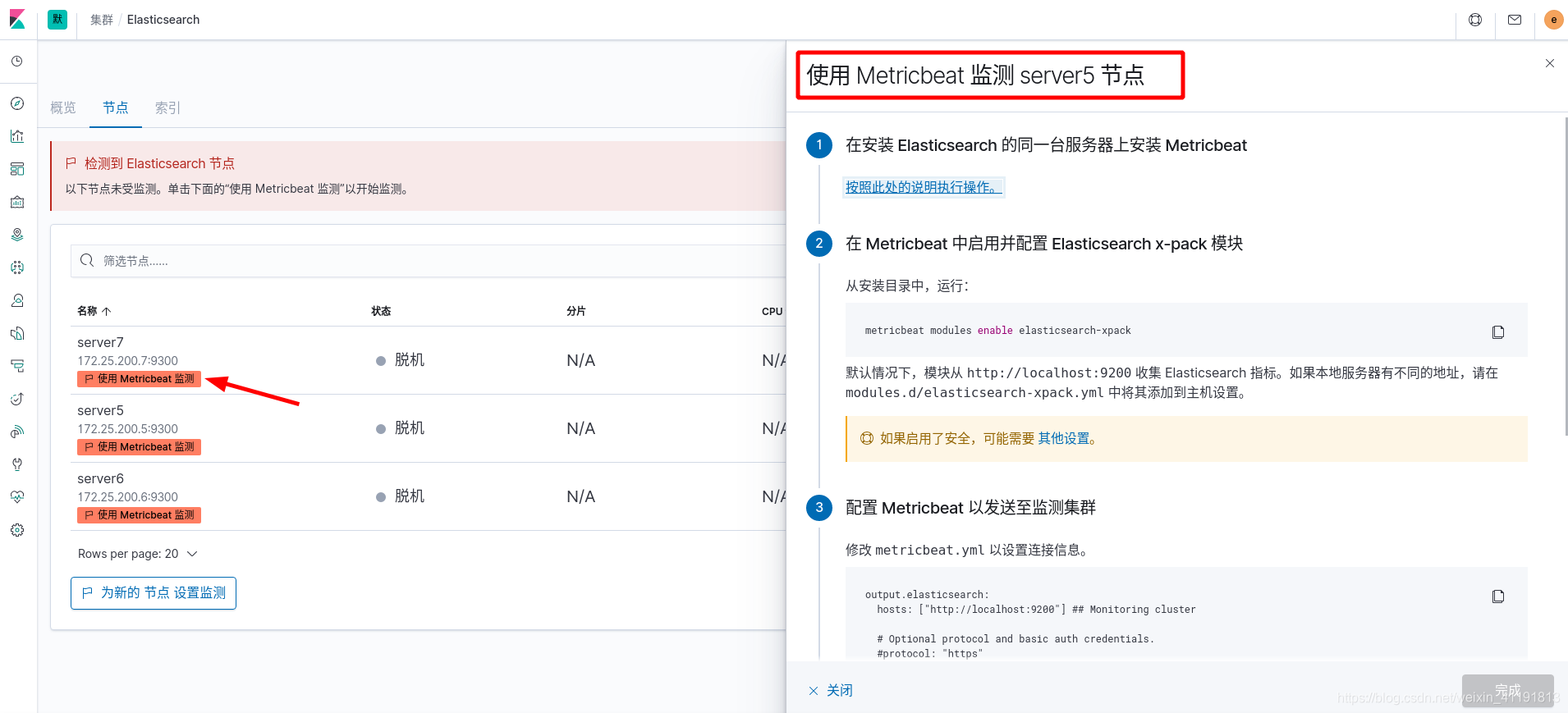Click the 关闭 button in flyout footer
Image resolution: width=1568 pixels, height=713 pixels.
(831, 691)
